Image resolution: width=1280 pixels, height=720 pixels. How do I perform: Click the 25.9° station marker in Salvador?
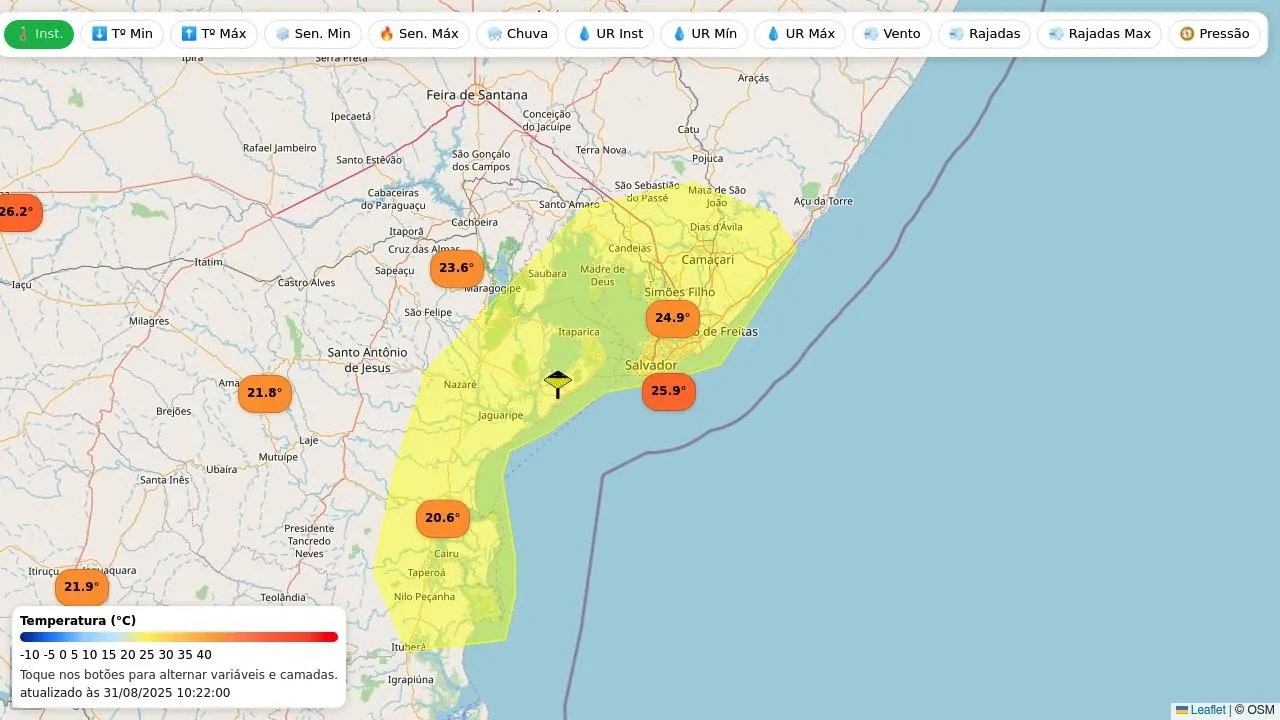(x=668, y=391)
